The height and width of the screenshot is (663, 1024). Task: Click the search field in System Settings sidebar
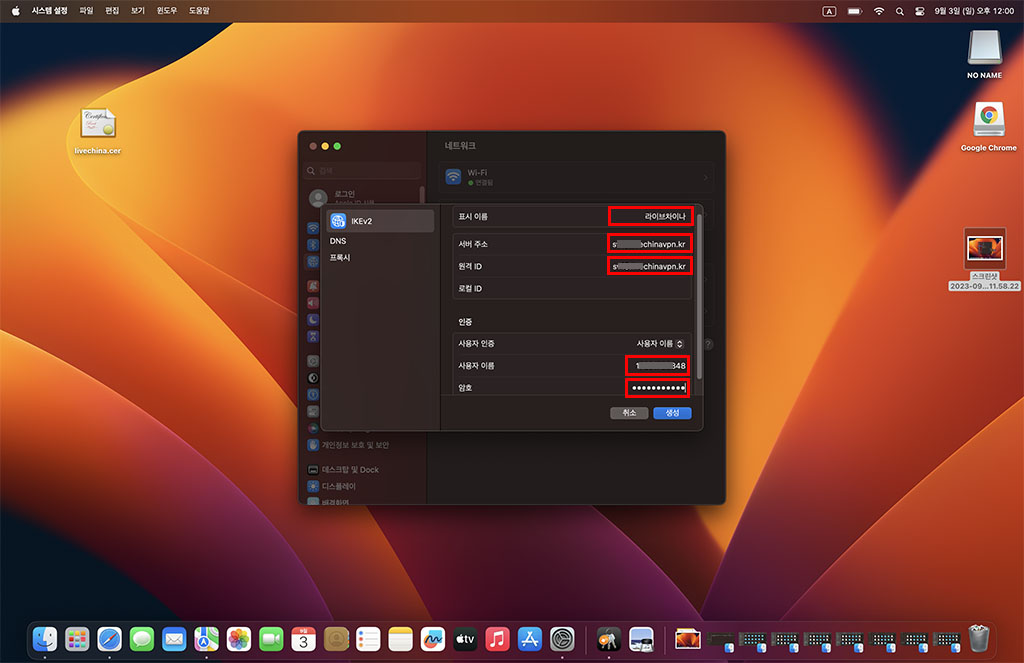tap(364, 170)
